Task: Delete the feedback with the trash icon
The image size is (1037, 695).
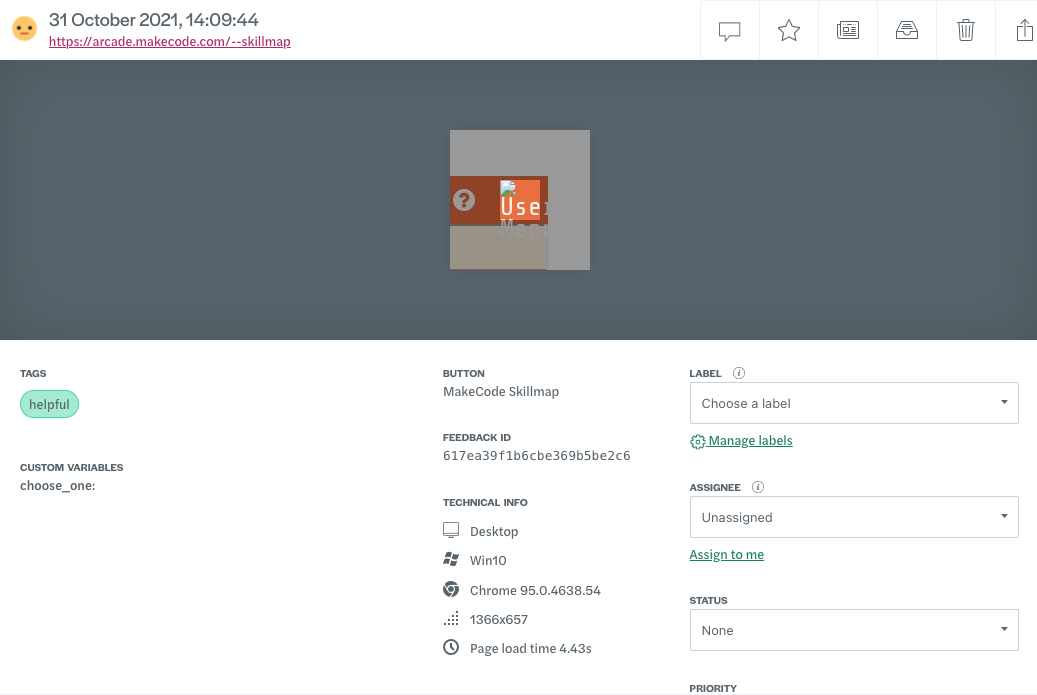Action: point(965,30)
